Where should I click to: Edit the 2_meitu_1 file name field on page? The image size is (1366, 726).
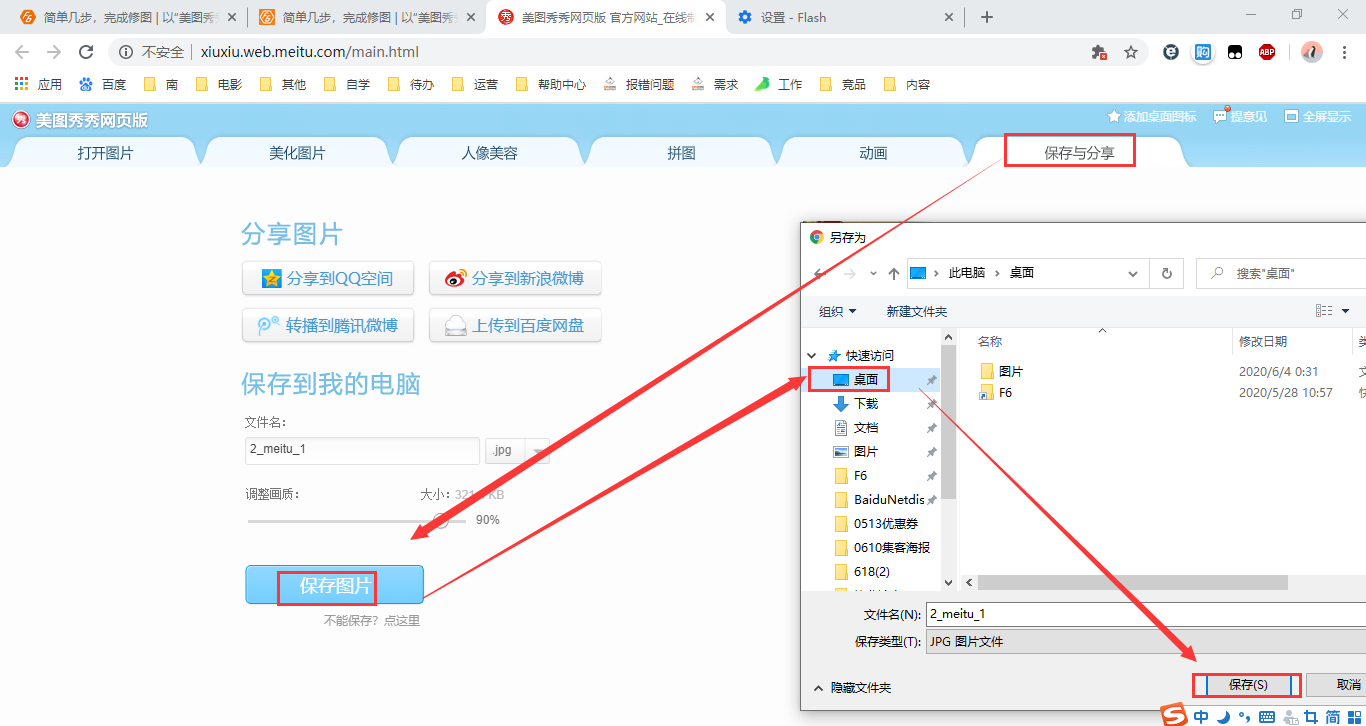tap(362, 450)
